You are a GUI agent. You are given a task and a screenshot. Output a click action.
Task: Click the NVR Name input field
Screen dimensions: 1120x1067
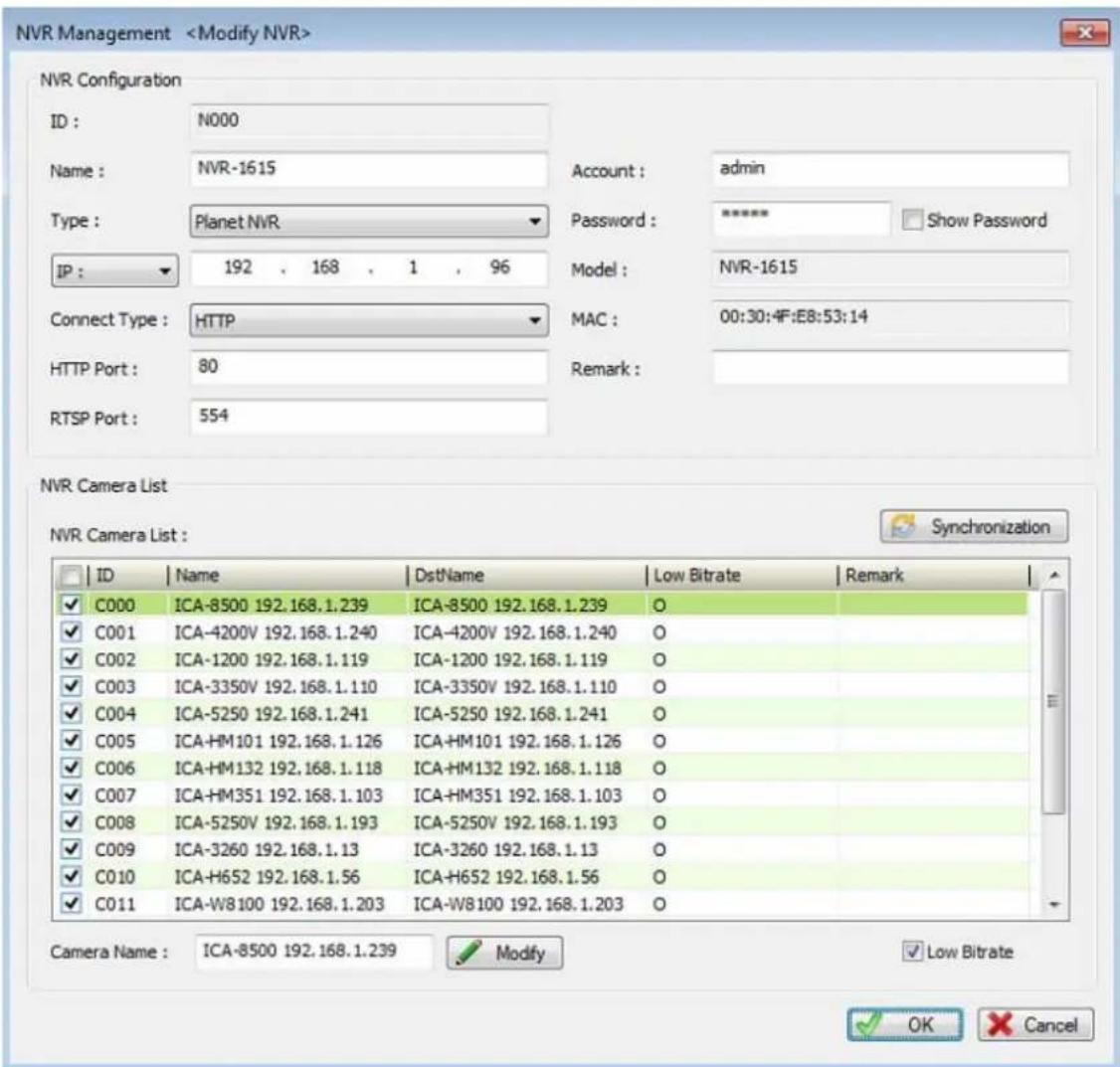pos(369,169)
